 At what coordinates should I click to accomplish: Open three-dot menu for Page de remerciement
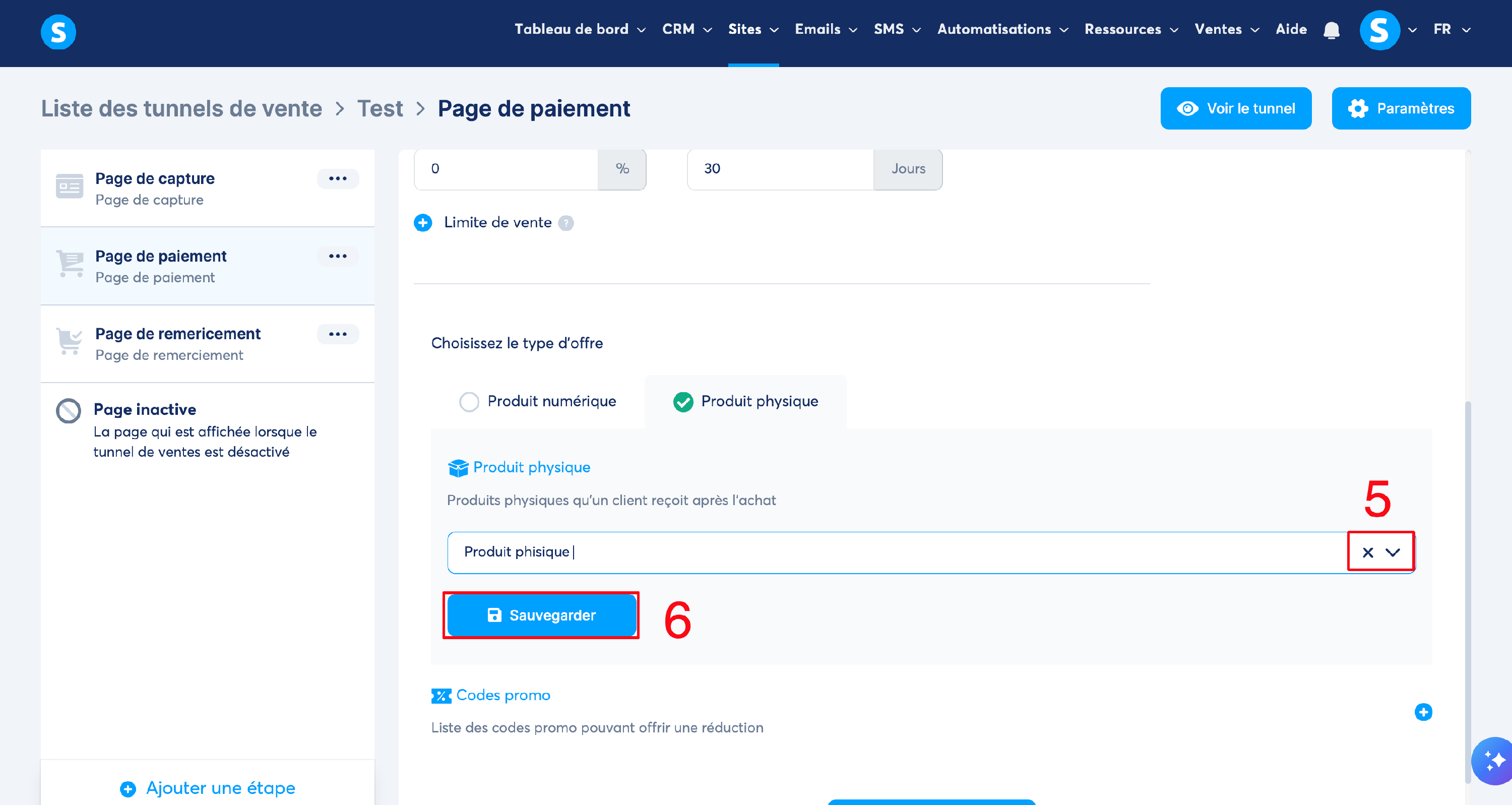tap(338, 334)
